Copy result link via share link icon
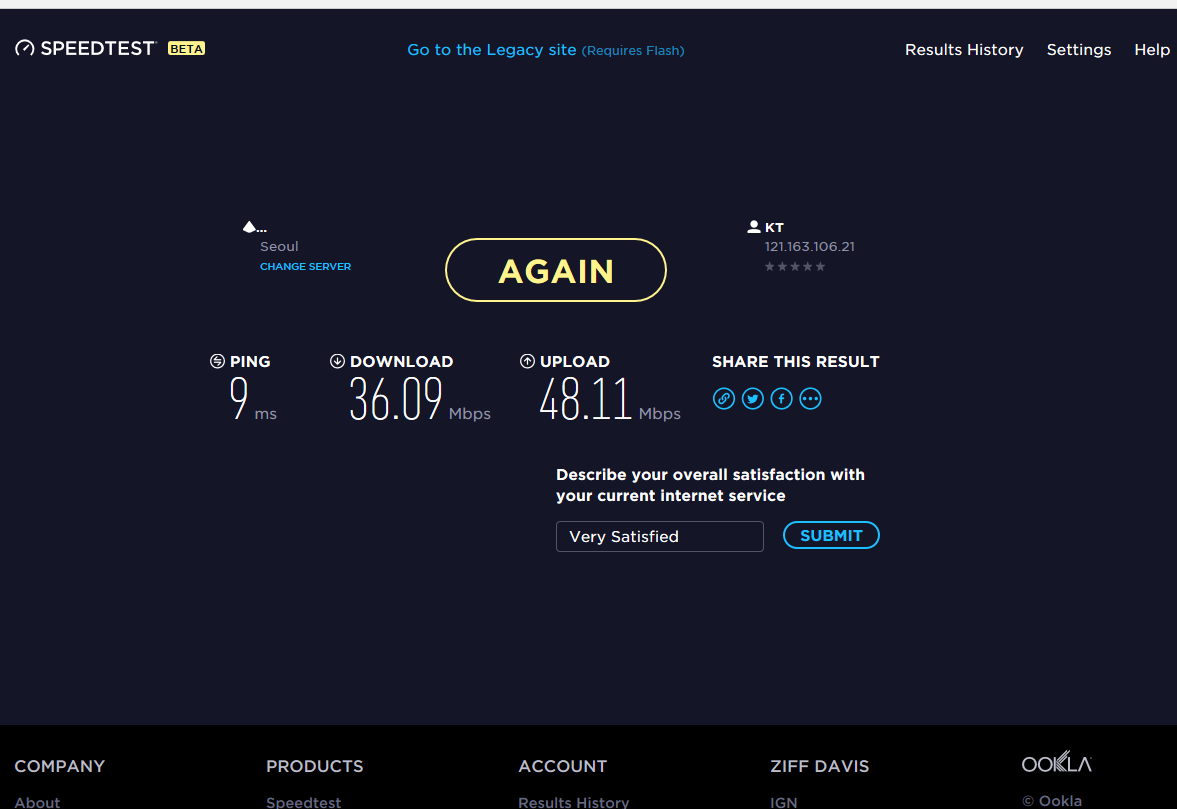The image size is (1177, 809). [x=724, y=399]
